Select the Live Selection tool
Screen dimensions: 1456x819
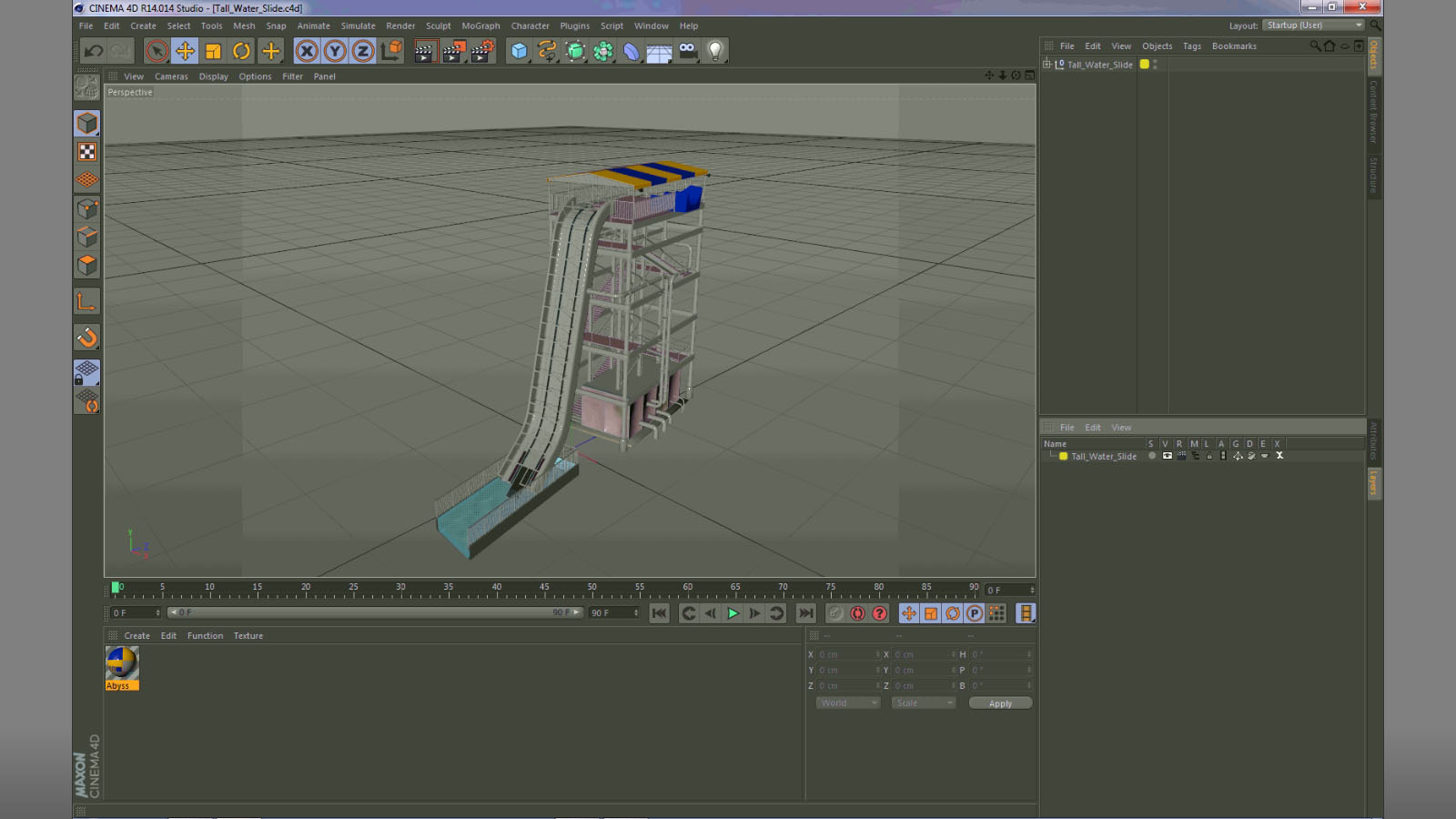pos(157,51)
